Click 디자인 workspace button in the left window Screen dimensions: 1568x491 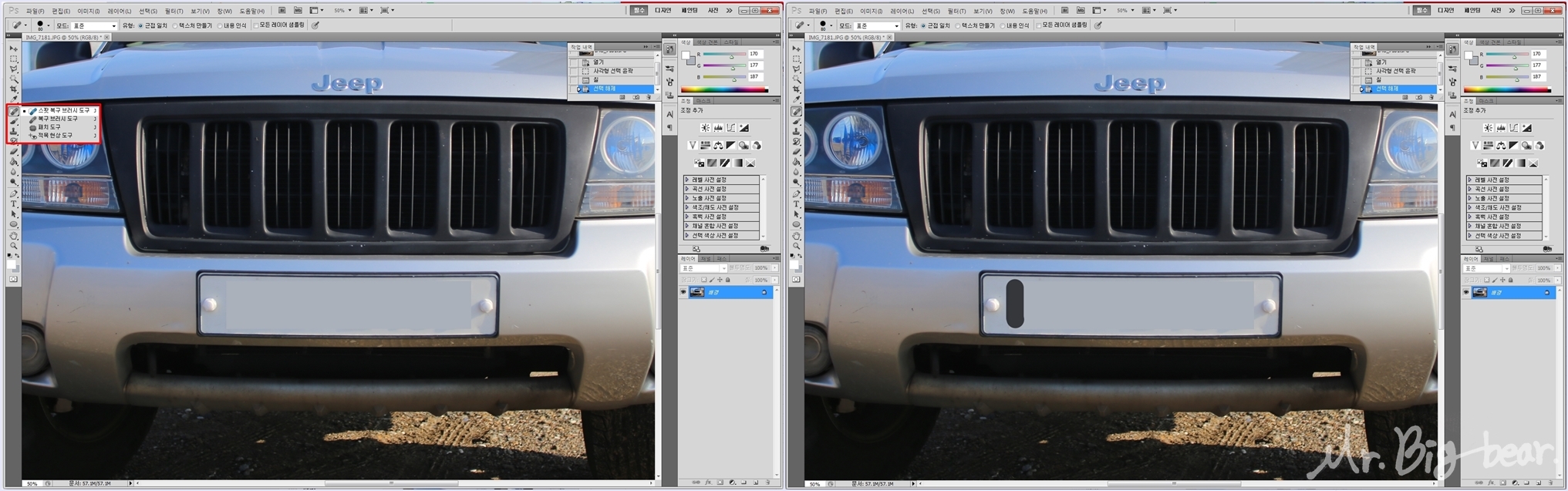pyautogui.click(x=663, y=10)
